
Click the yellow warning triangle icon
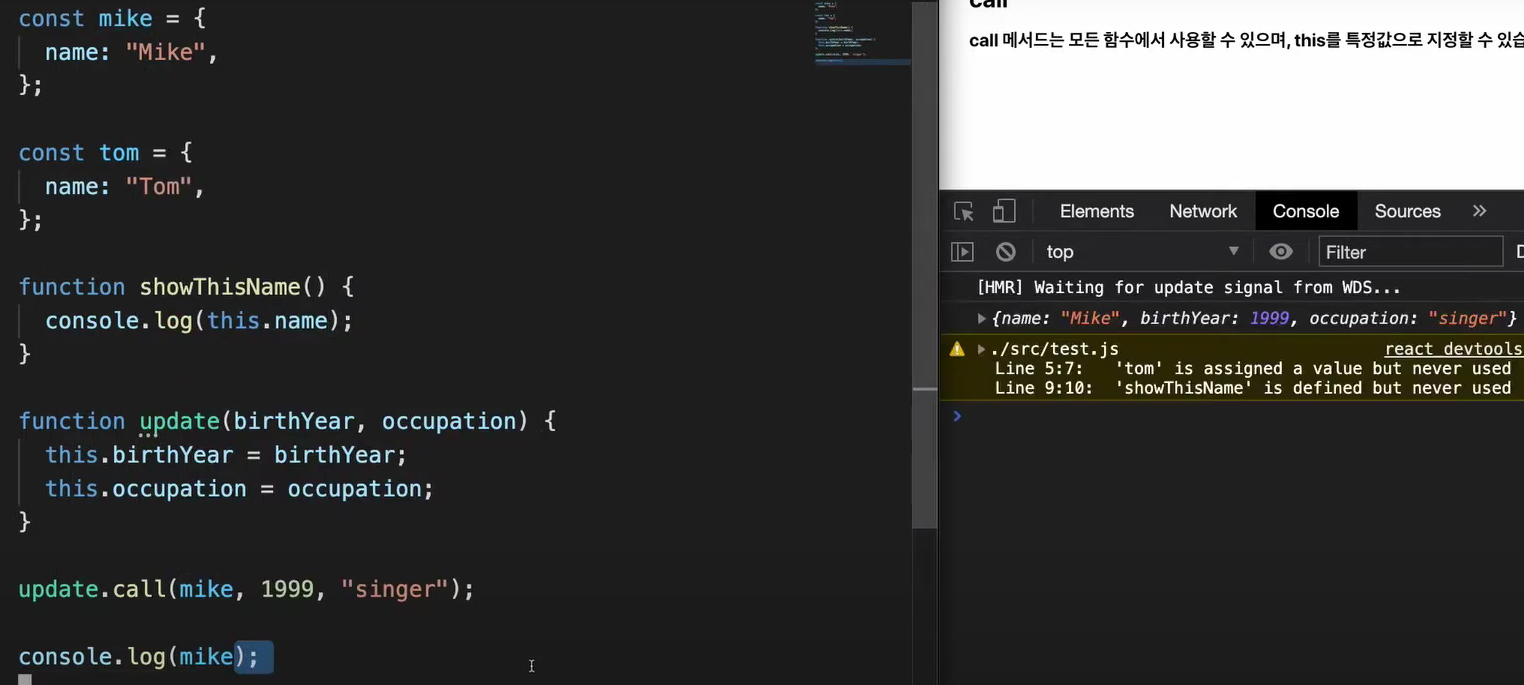[x=957, y=349]
